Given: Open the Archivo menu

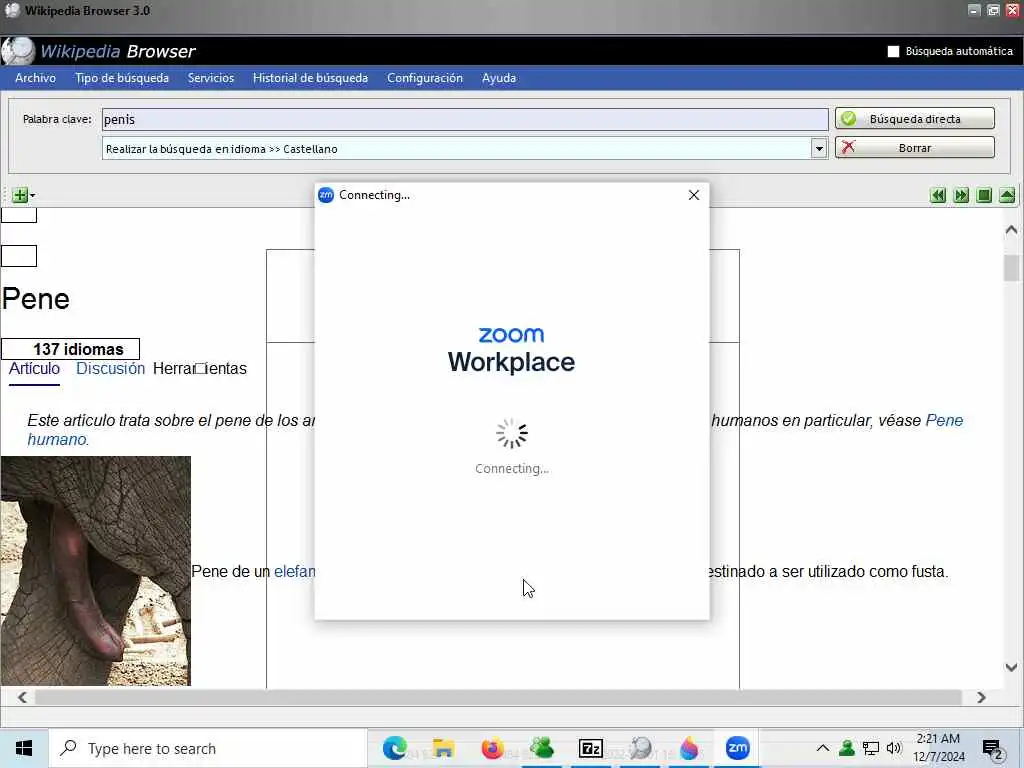Looking at the screenshot, I should [x=35, y=78].
